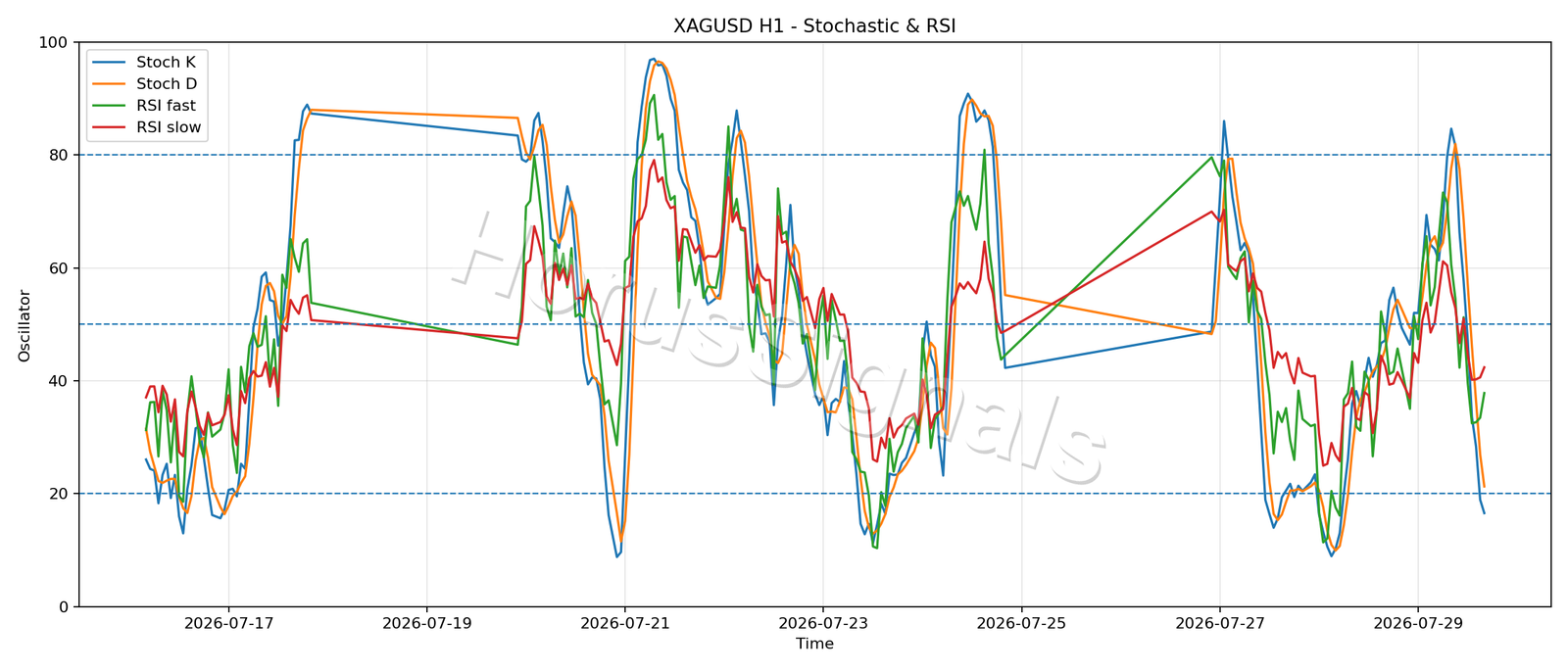Click the y-axis tick label 0

coord(64,607)
